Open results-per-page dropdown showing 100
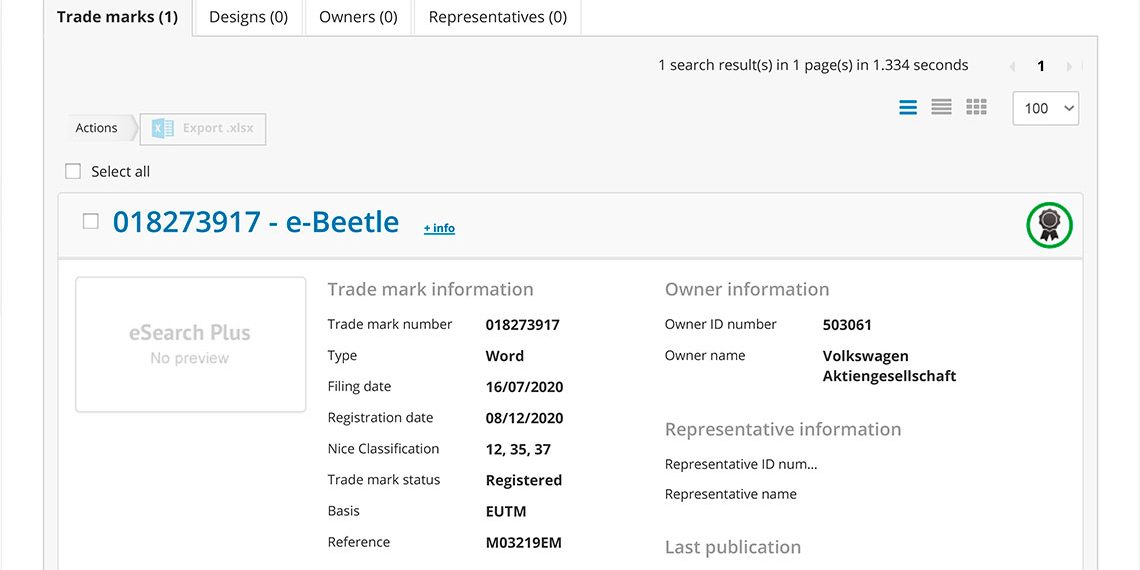The width and height of the screenshot is (1140, 570). click(1045, 108)
